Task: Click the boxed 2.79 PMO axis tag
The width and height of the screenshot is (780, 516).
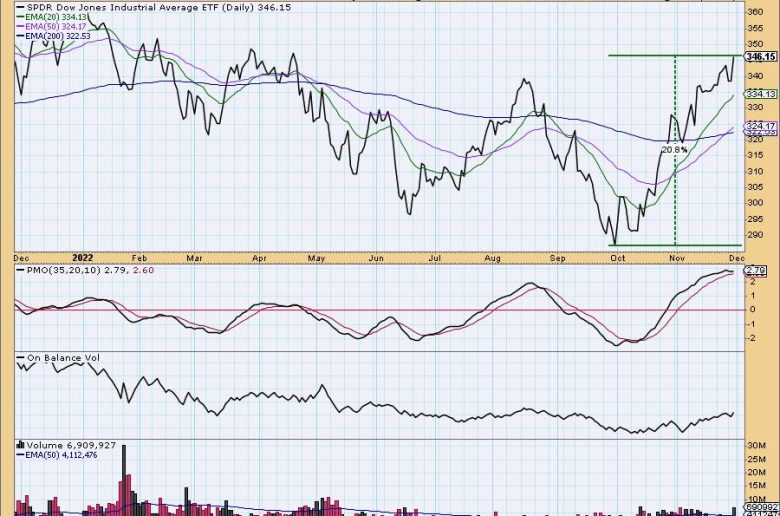Action: coord(756,271)
